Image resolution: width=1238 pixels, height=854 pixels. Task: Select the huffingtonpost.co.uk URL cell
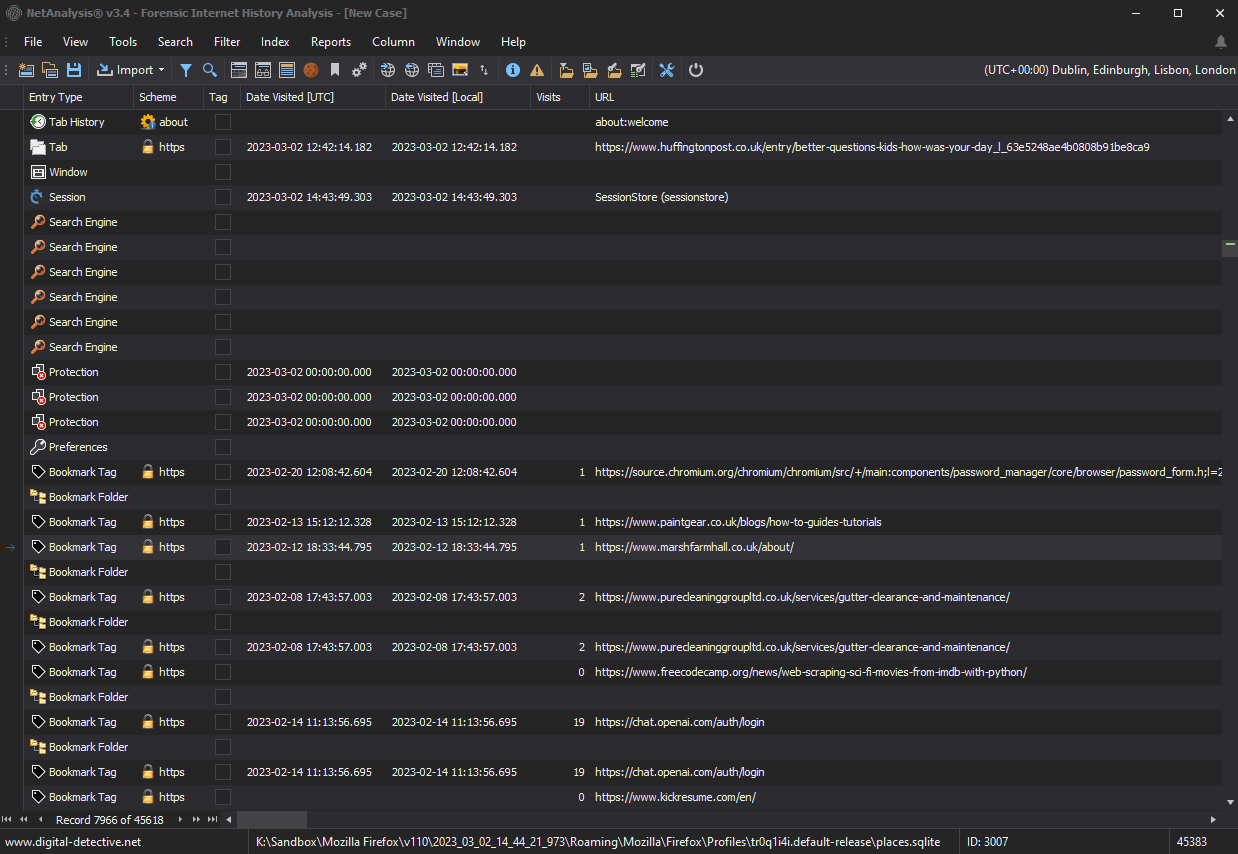(906, 147)
